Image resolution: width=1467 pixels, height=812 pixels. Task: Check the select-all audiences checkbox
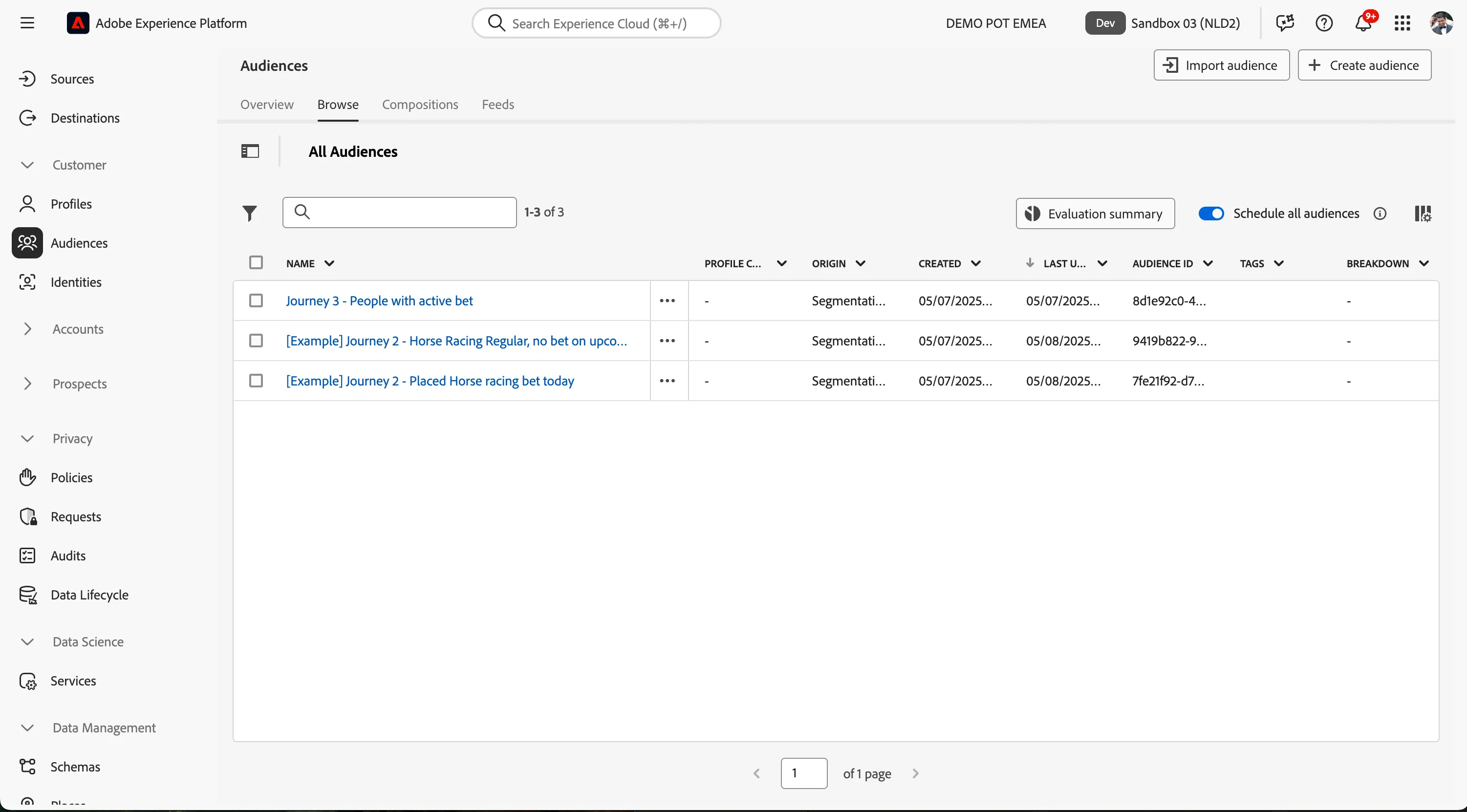point(256,262)
